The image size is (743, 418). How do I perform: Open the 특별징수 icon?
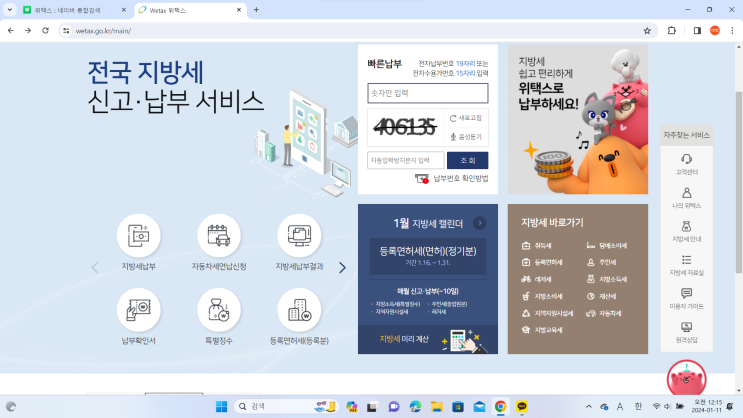pyautogui.click(x=219, y=310)
